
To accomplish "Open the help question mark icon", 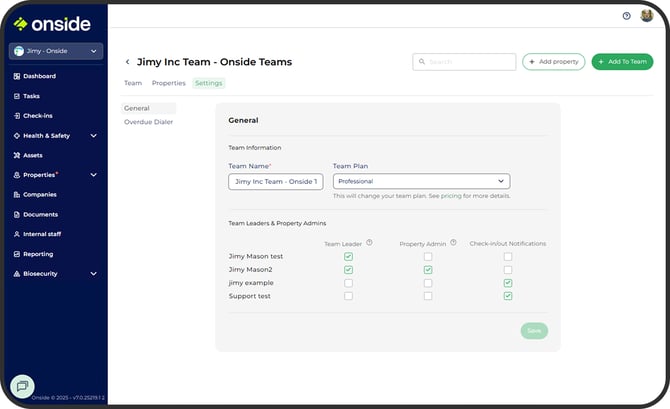I will pos(626,16).
